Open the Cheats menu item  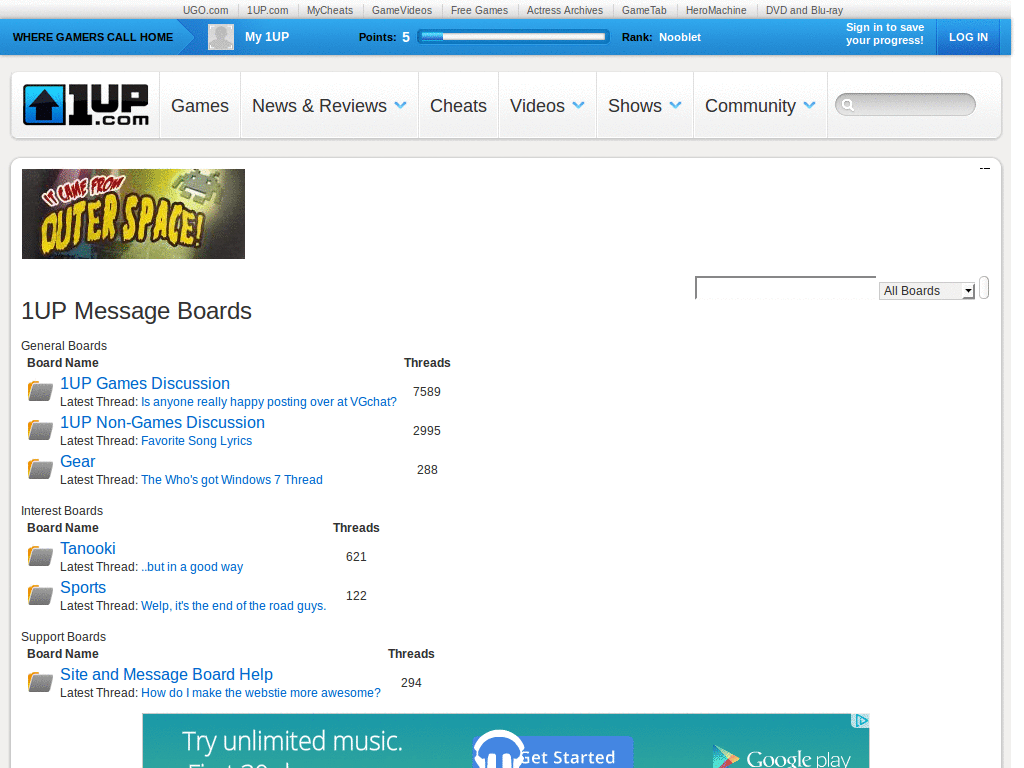458,106
